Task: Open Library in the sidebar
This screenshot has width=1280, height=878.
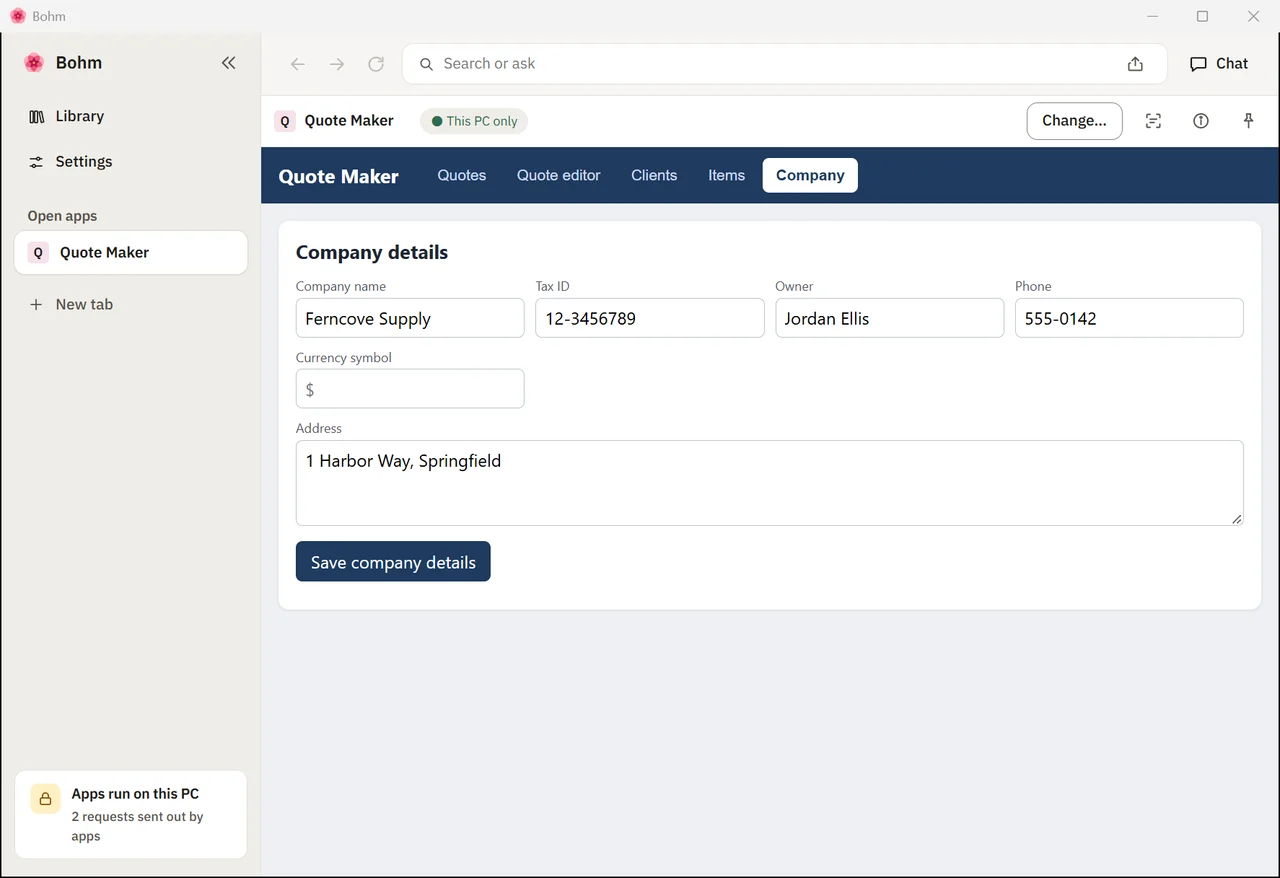Action: (131, 116)
